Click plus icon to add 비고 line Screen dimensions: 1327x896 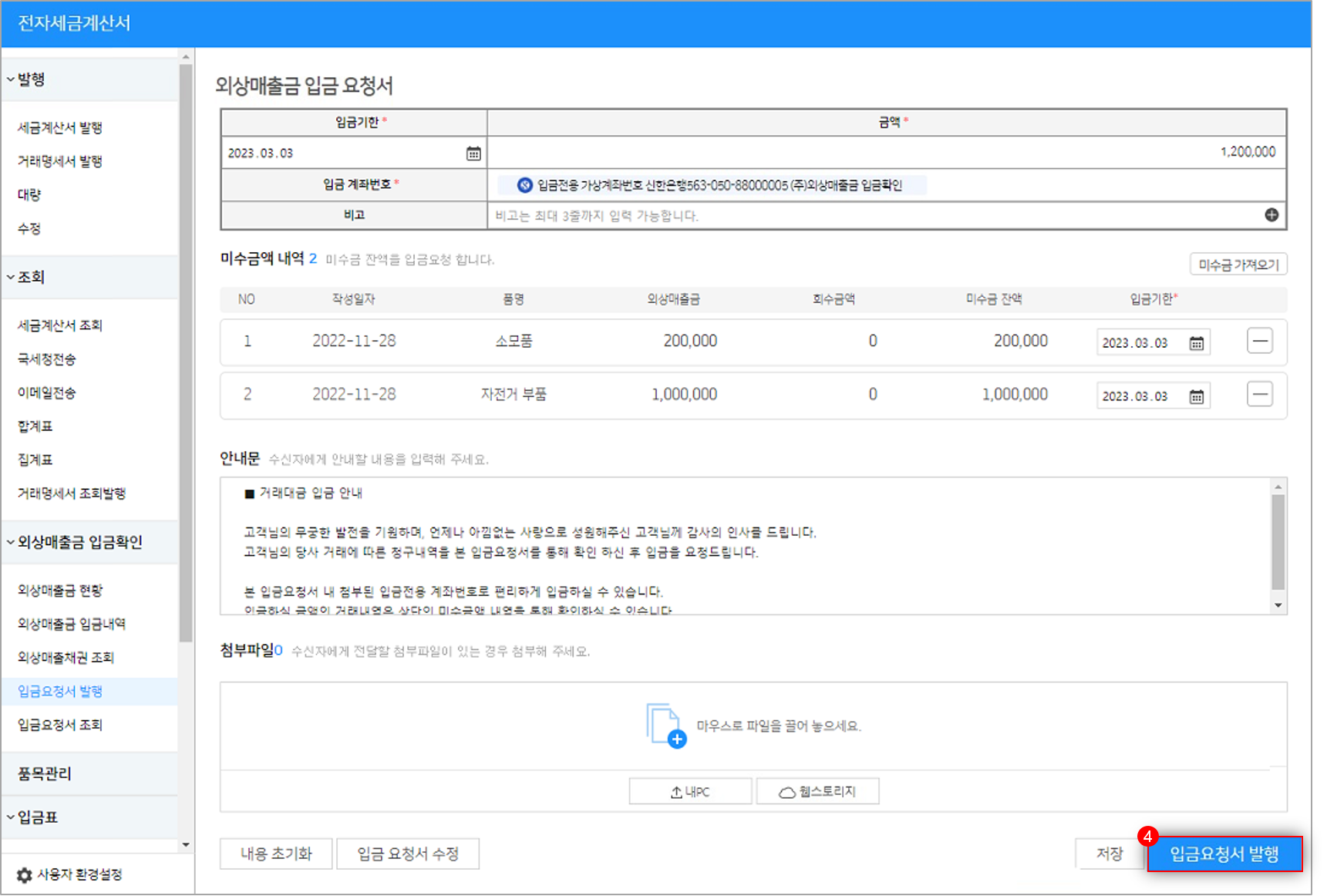(1271, 215)
